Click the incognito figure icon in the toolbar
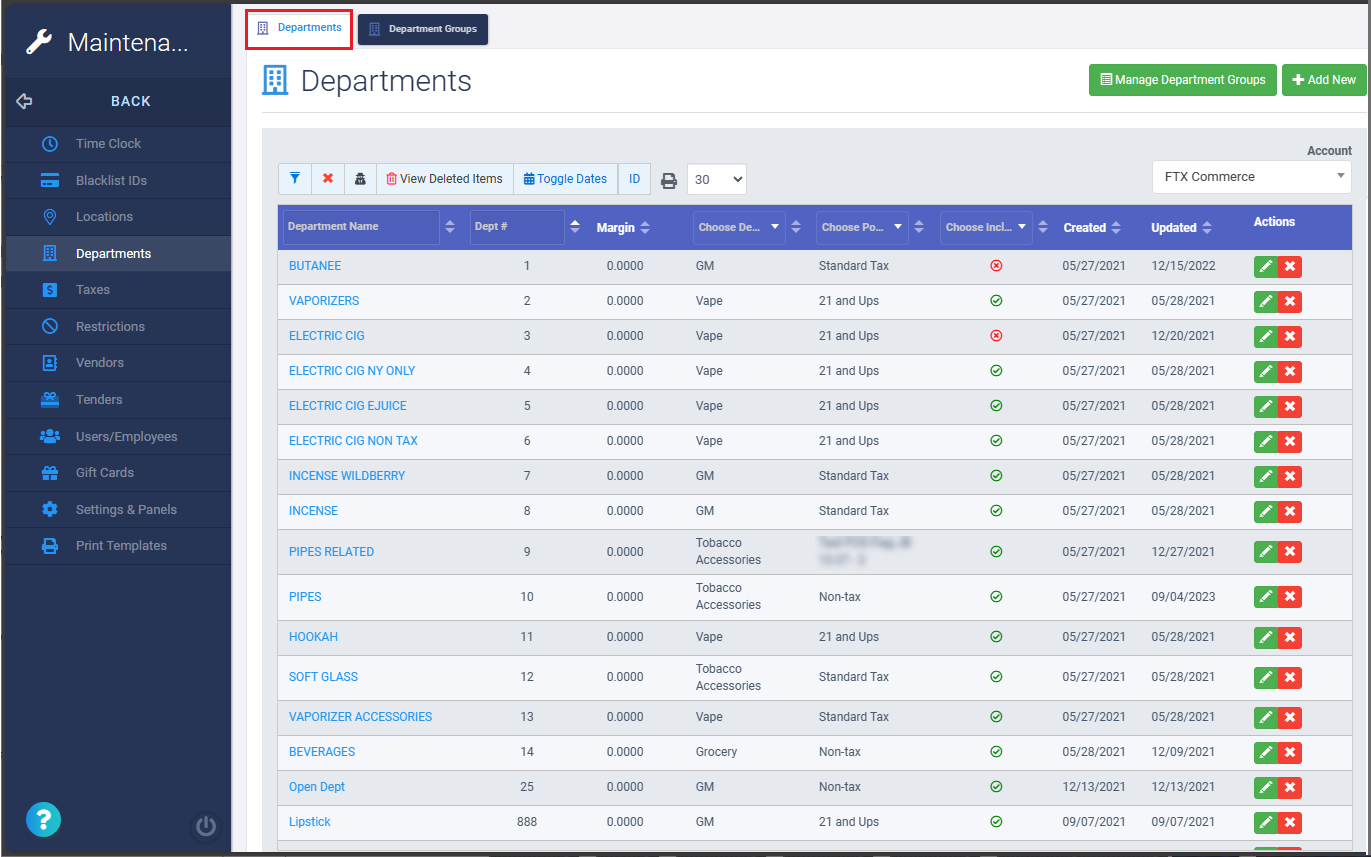1371x857 pixels. (x=360, y=179)
